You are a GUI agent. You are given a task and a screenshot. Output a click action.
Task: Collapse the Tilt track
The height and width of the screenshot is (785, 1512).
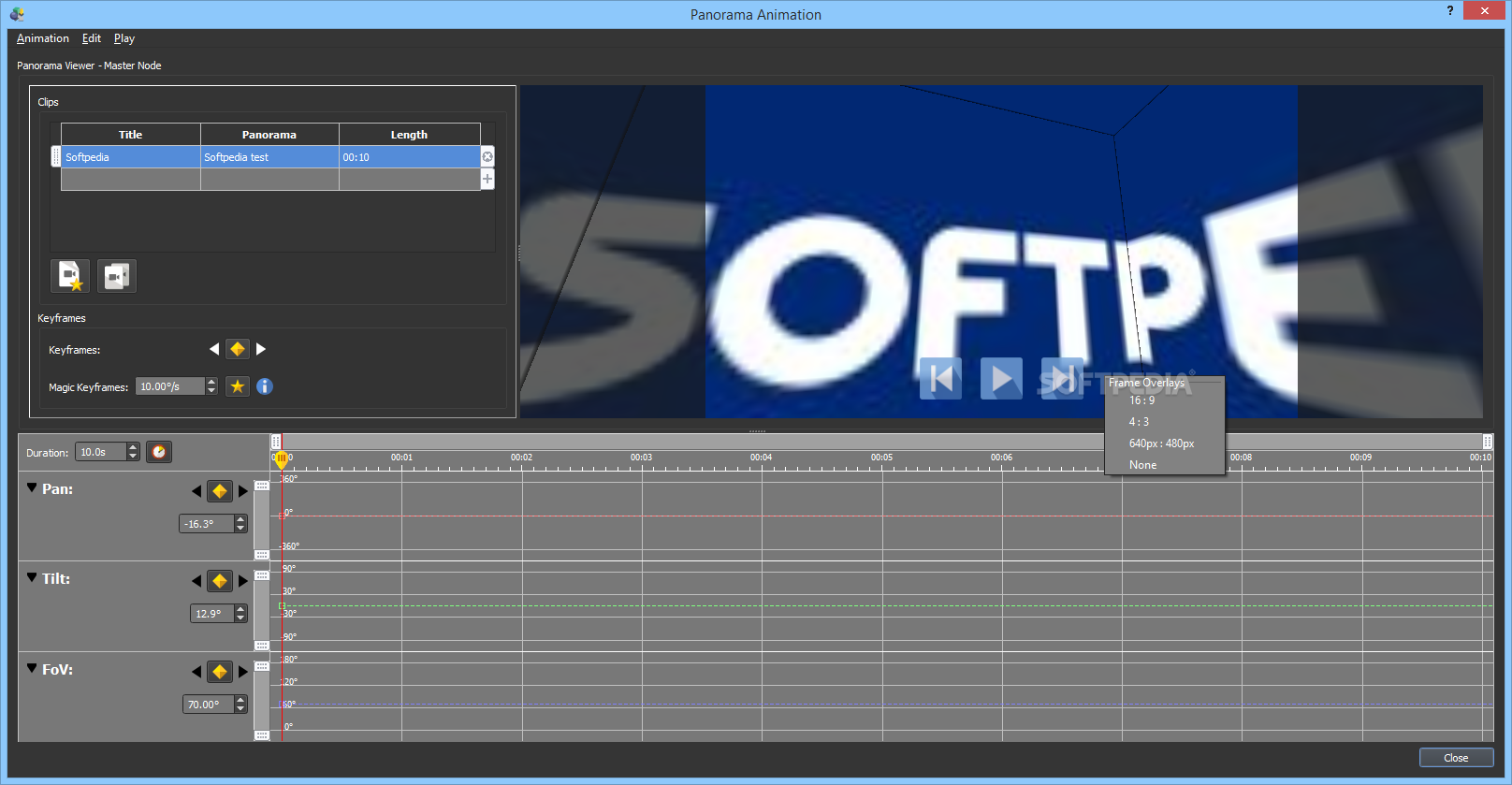pos(32,577)
